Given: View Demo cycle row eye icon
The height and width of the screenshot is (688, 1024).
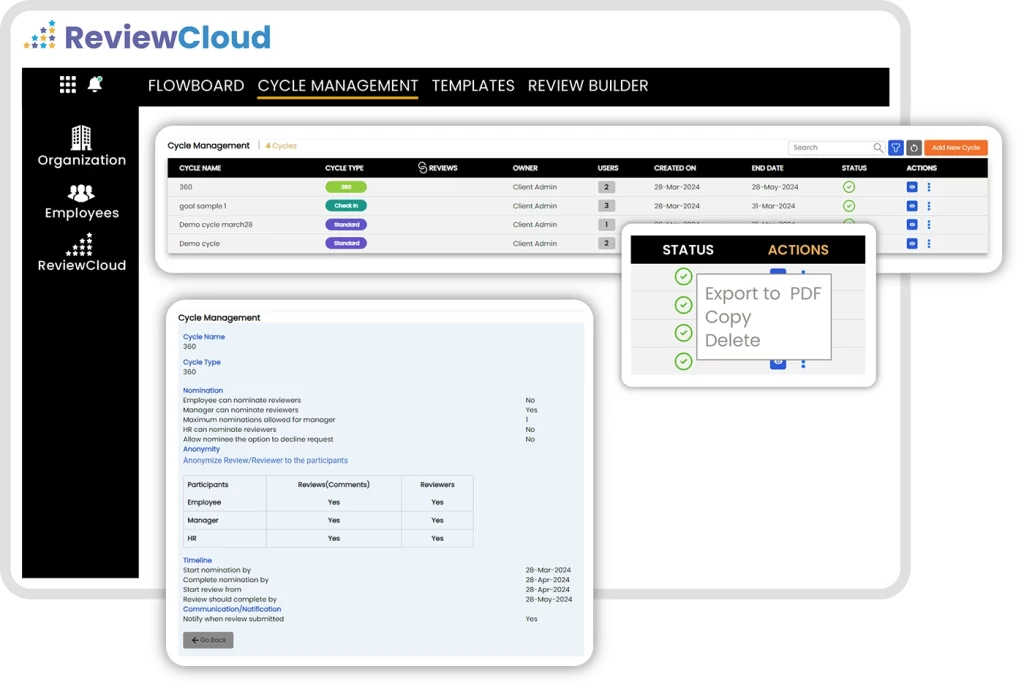Looking at the screenshot, I should 912,243.
